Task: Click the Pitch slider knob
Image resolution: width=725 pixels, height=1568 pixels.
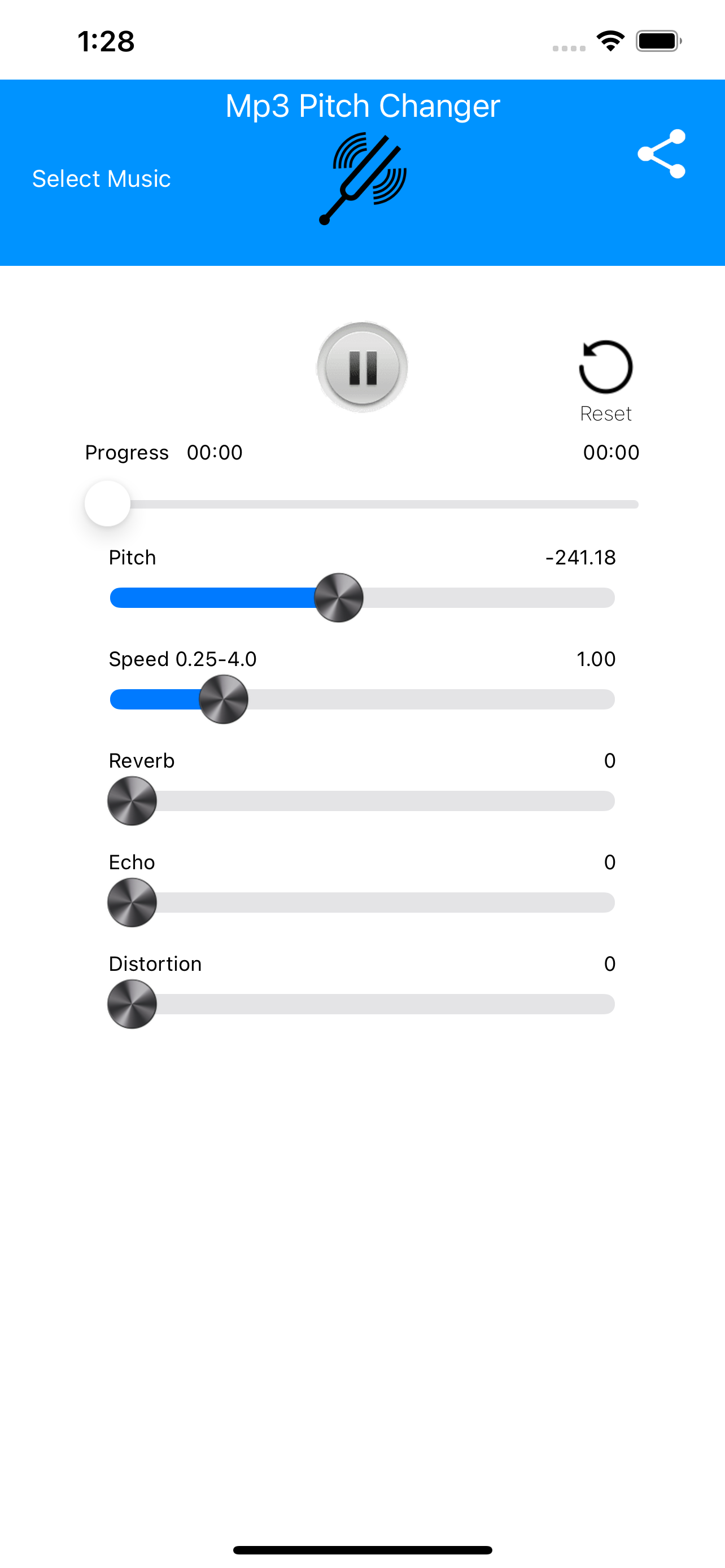Action: [x=338, y=598]
